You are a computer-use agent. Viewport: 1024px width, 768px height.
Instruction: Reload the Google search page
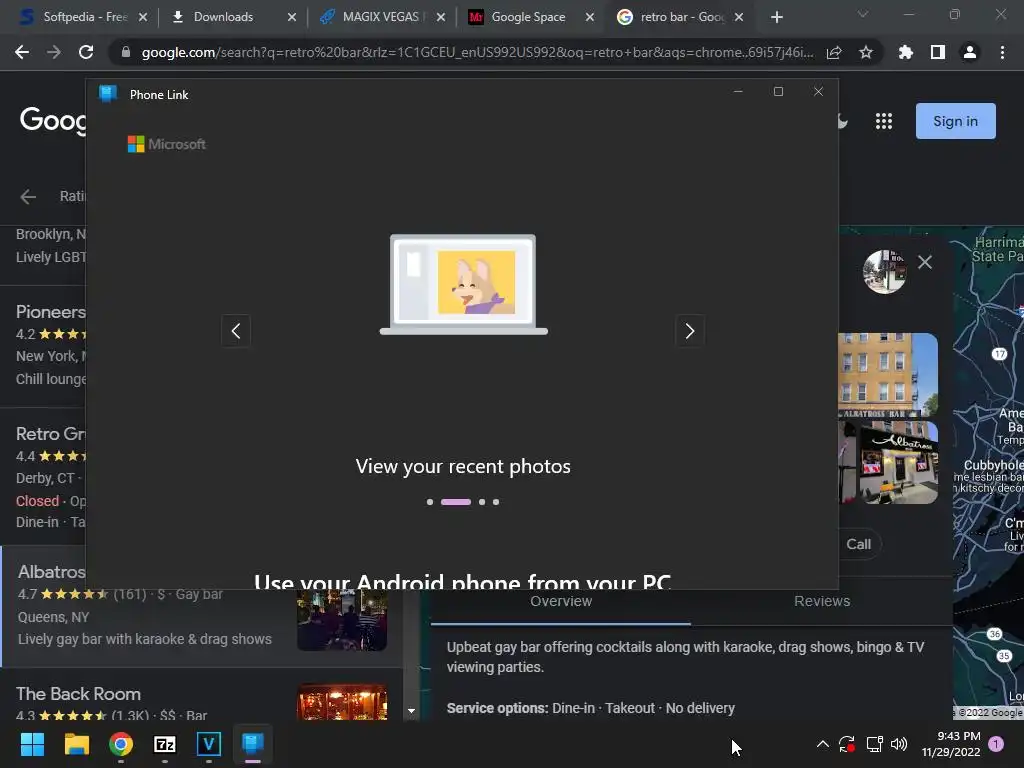[x=86, y=52]
